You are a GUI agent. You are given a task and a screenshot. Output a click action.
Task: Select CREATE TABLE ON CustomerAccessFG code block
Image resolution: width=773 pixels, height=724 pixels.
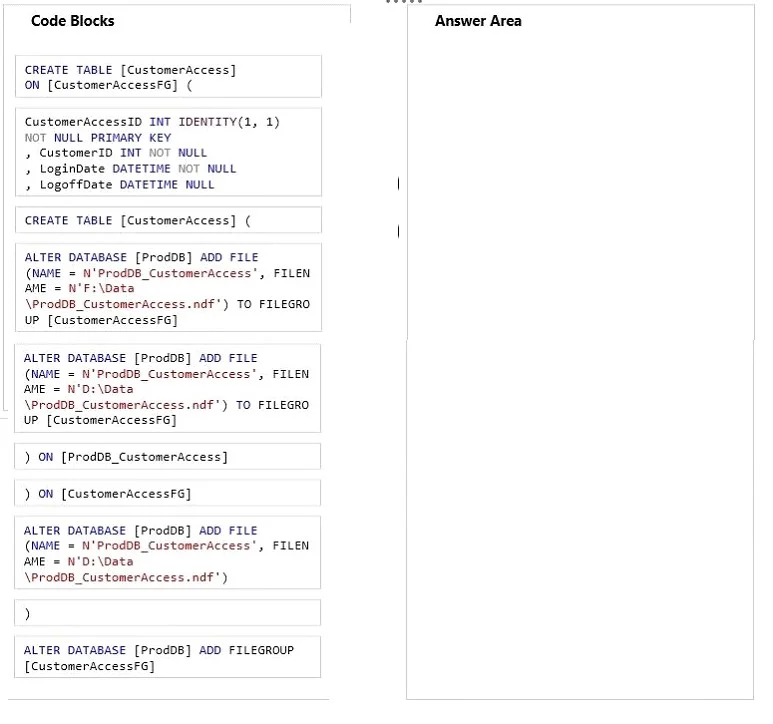[x=168, y=76]
